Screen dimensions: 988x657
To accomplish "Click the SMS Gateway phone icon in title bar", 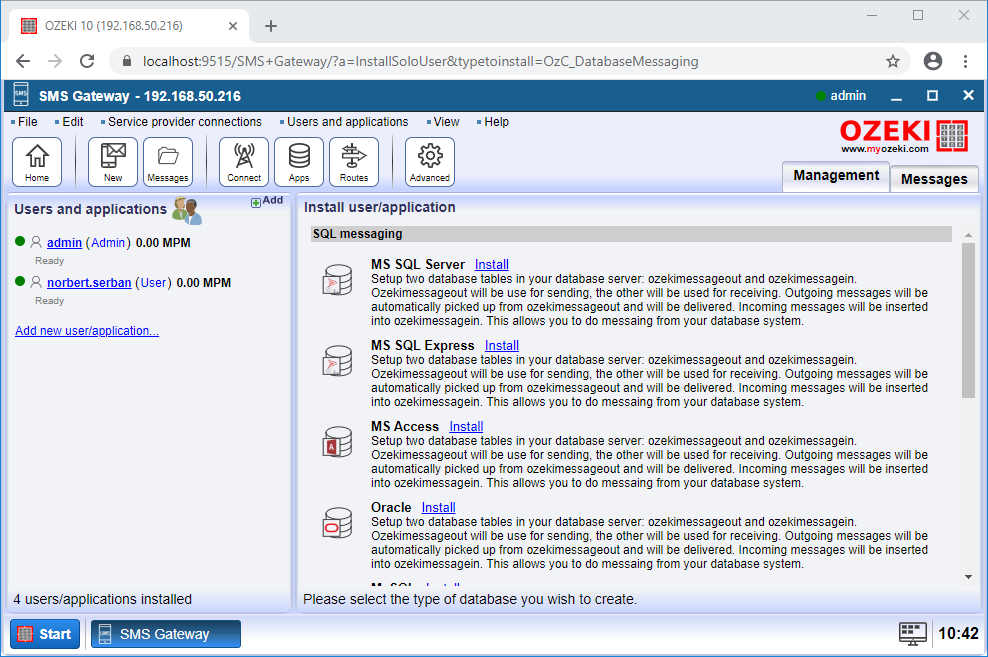I will pos(21,95).
